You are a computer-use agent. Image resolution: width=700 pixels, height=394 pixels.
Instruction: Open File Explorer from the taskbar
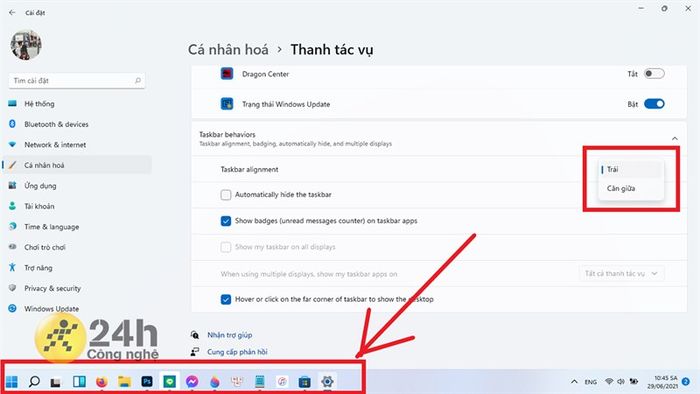click(x=124, y=382)
